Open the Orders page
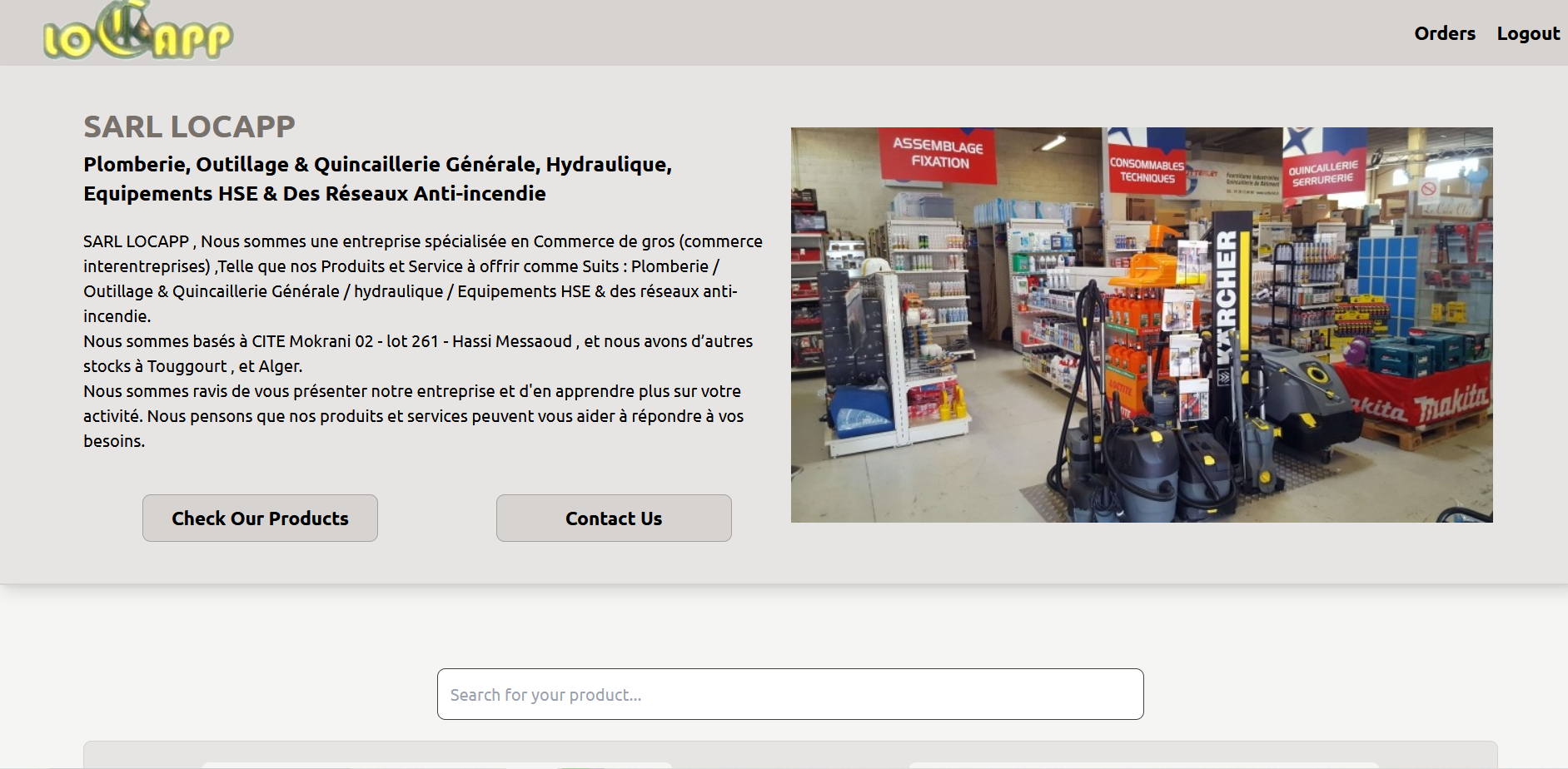The width and height of the screenshot is (1568, 769). click(1444, 33)
